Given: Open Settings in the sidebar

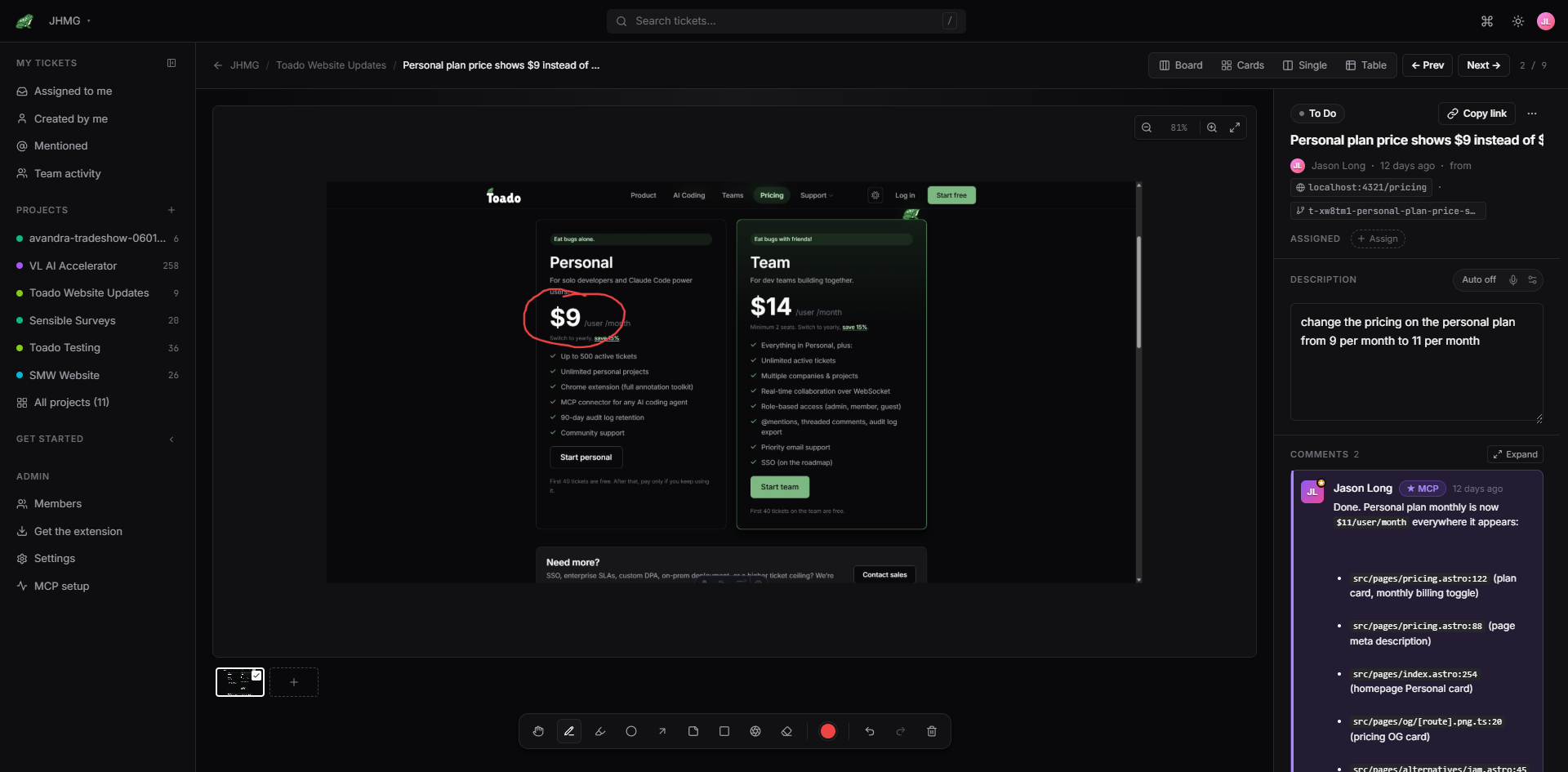Looking at the screenshot, I should (98, 559).
